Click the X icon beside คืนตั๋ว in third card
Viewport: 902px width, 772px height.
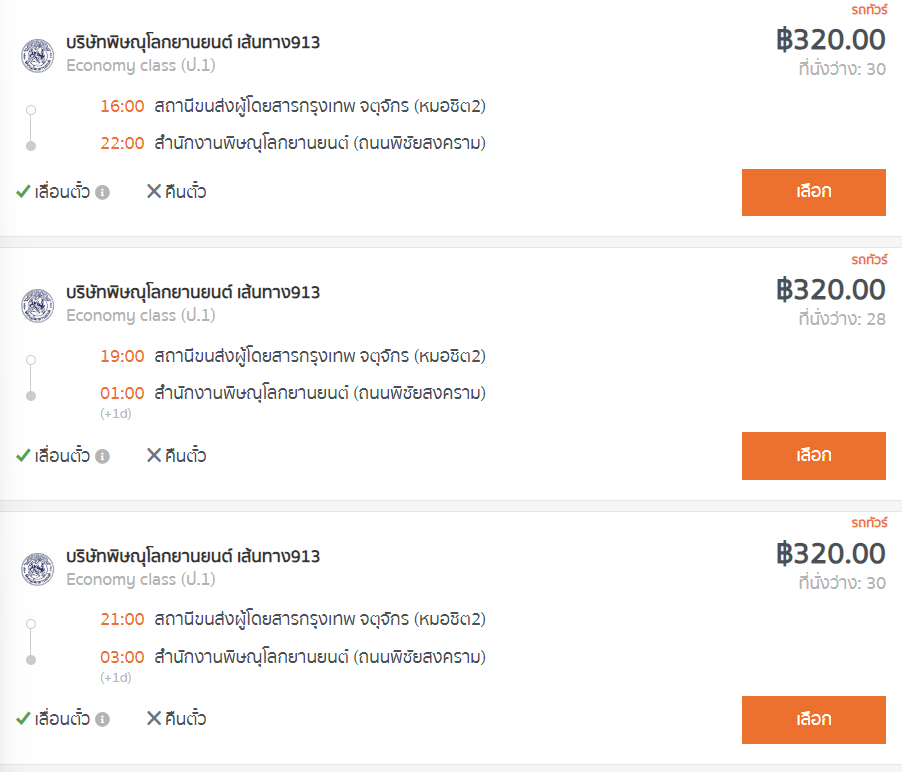click(x=154, y=719)
